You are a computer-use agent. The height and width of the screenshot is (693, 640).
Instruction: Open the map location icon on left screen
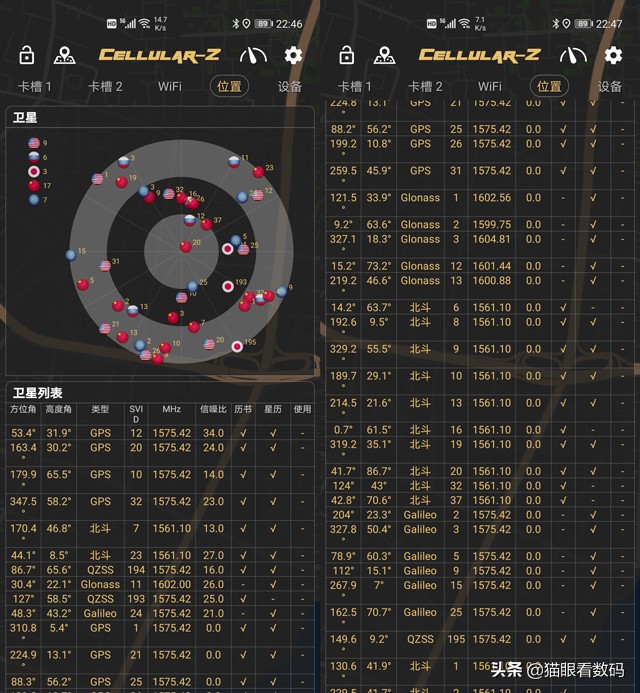[65, 55]
